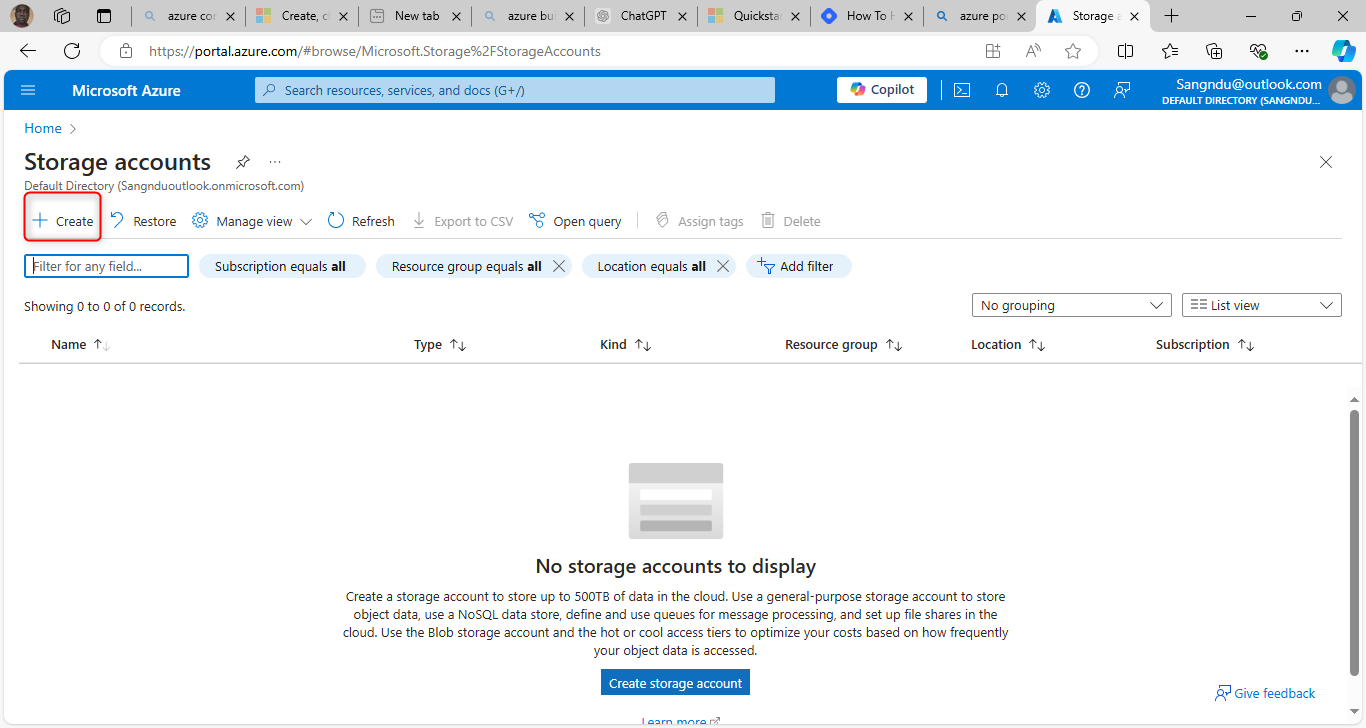
Task: Switch to the azure bui browser tab
Action: coord(526,16)
